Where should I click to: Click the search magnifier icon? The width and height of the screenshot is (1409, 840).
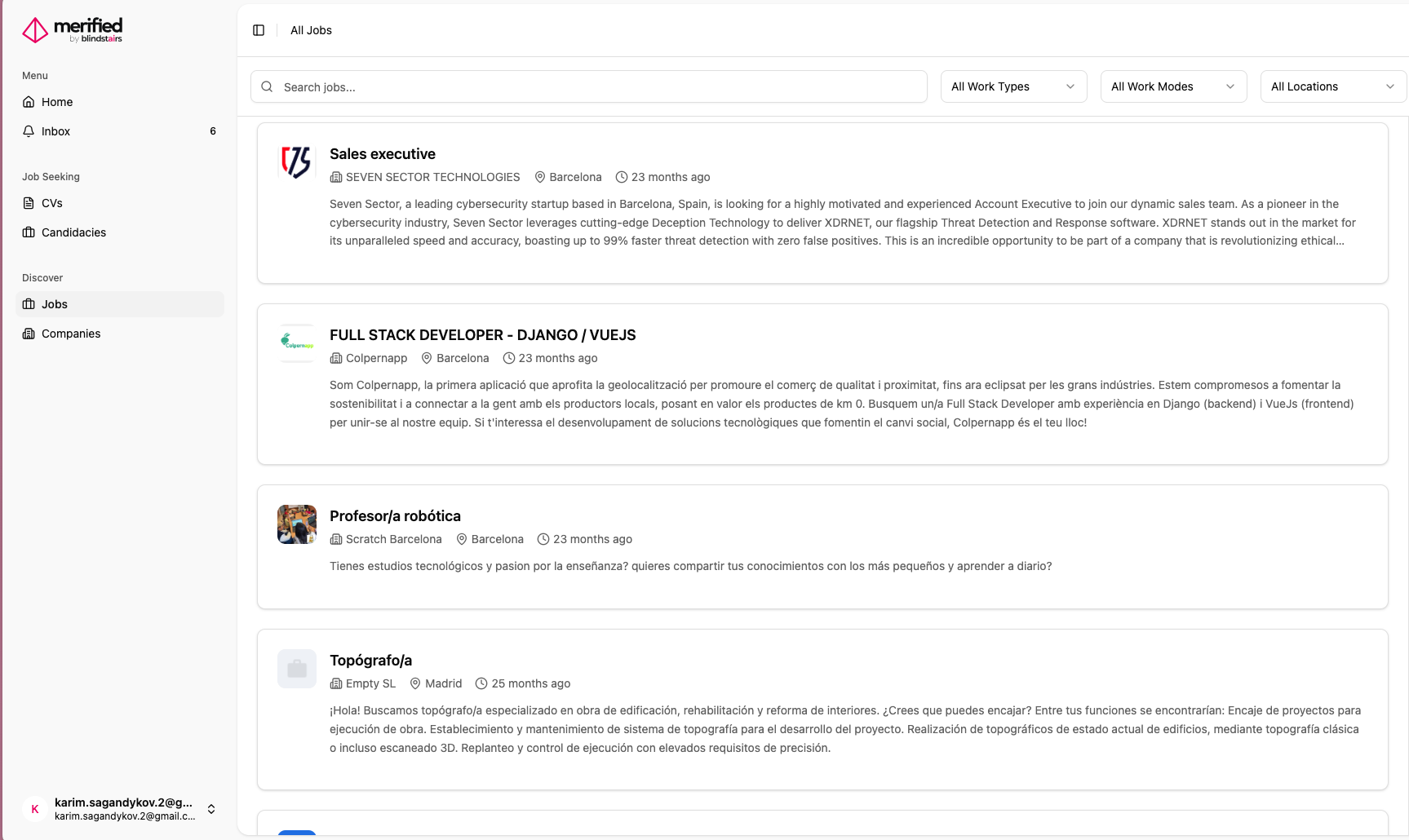pyautogui.click(x=267, y=86)
